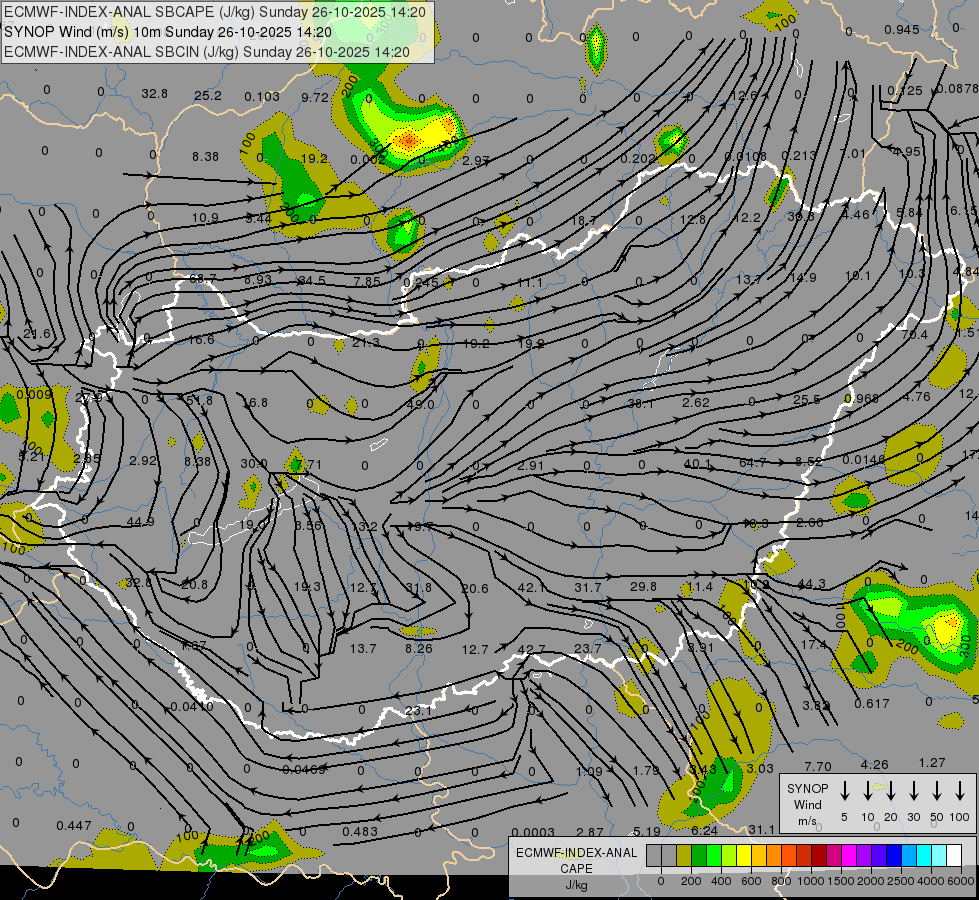Click the map value '0.202'

coord(637,159)
